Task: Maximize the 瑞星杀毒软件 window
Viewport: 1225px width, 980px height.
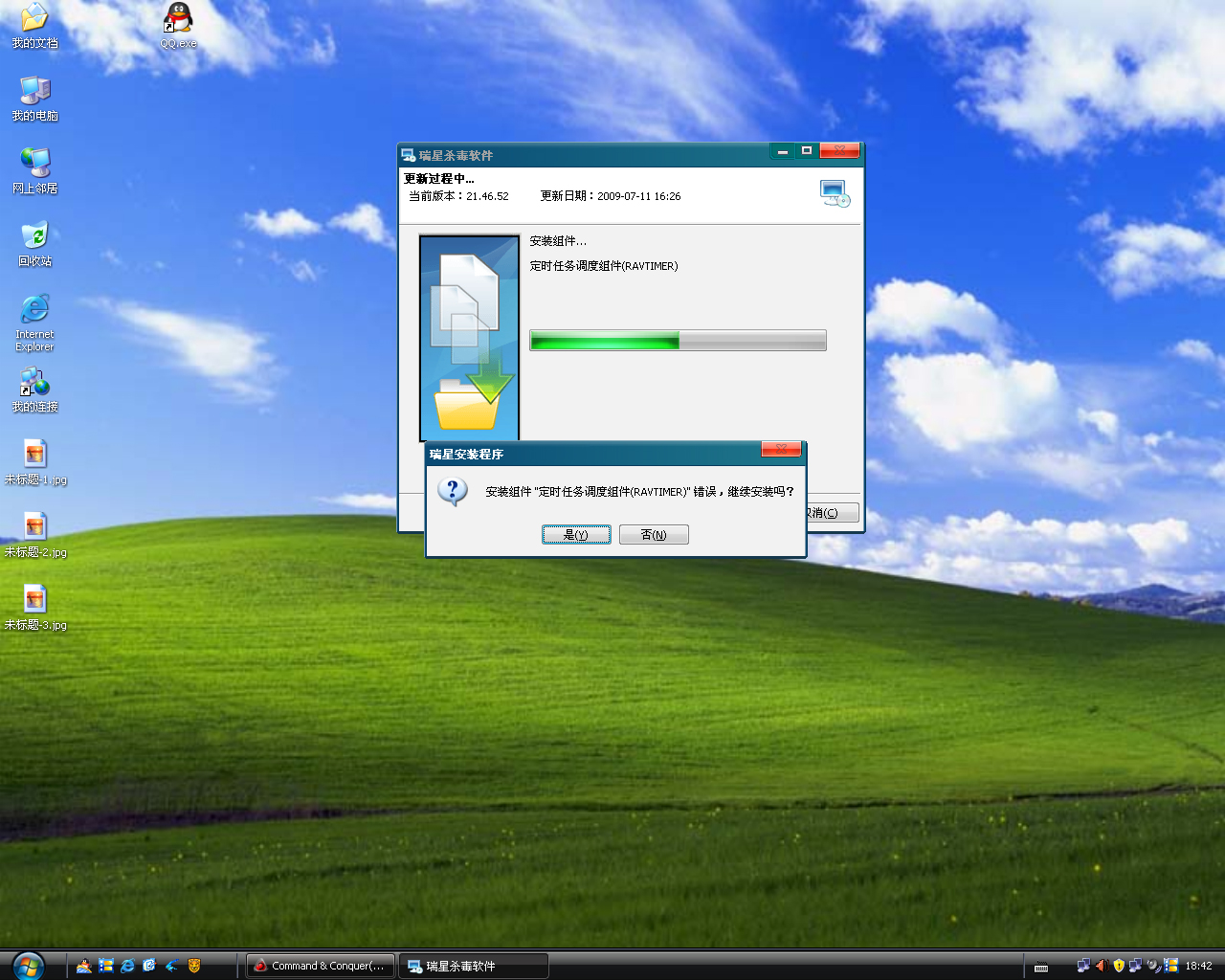Action: pos(807,151)
